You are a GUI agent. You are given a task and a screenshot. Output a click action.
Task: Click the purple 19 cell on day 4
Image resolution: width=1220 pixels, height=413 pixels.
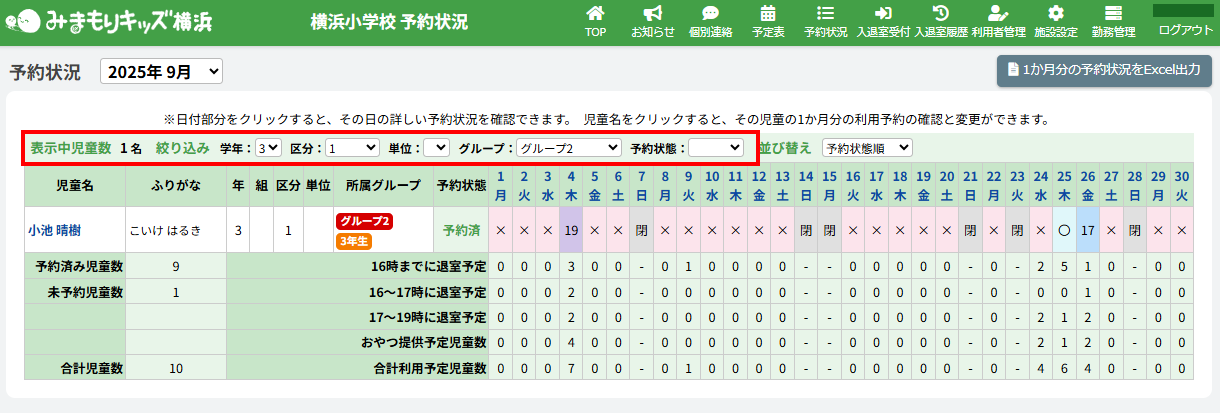[x=571, y=230]
